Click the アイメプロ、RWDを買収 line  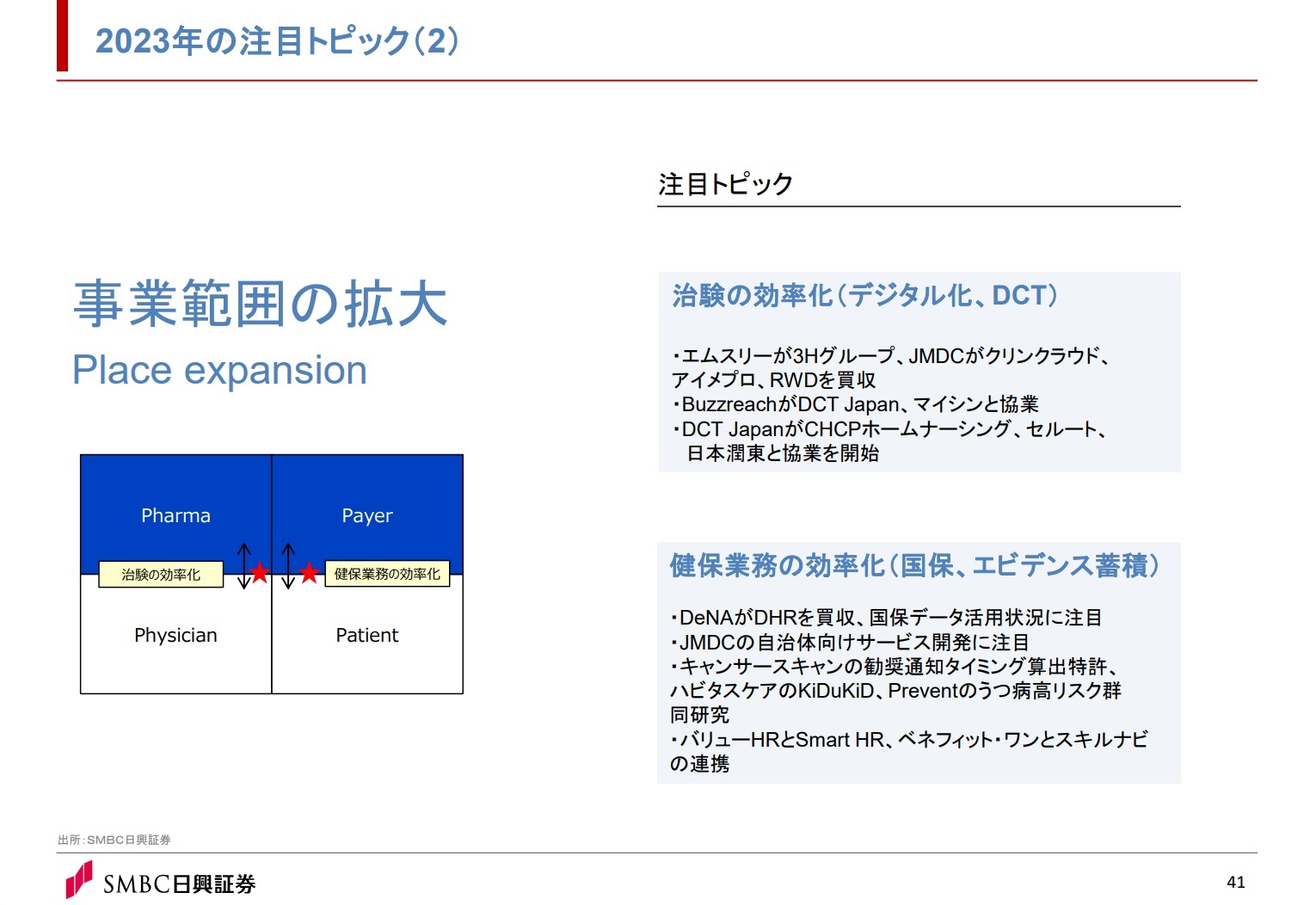click(x=773, y=379)
